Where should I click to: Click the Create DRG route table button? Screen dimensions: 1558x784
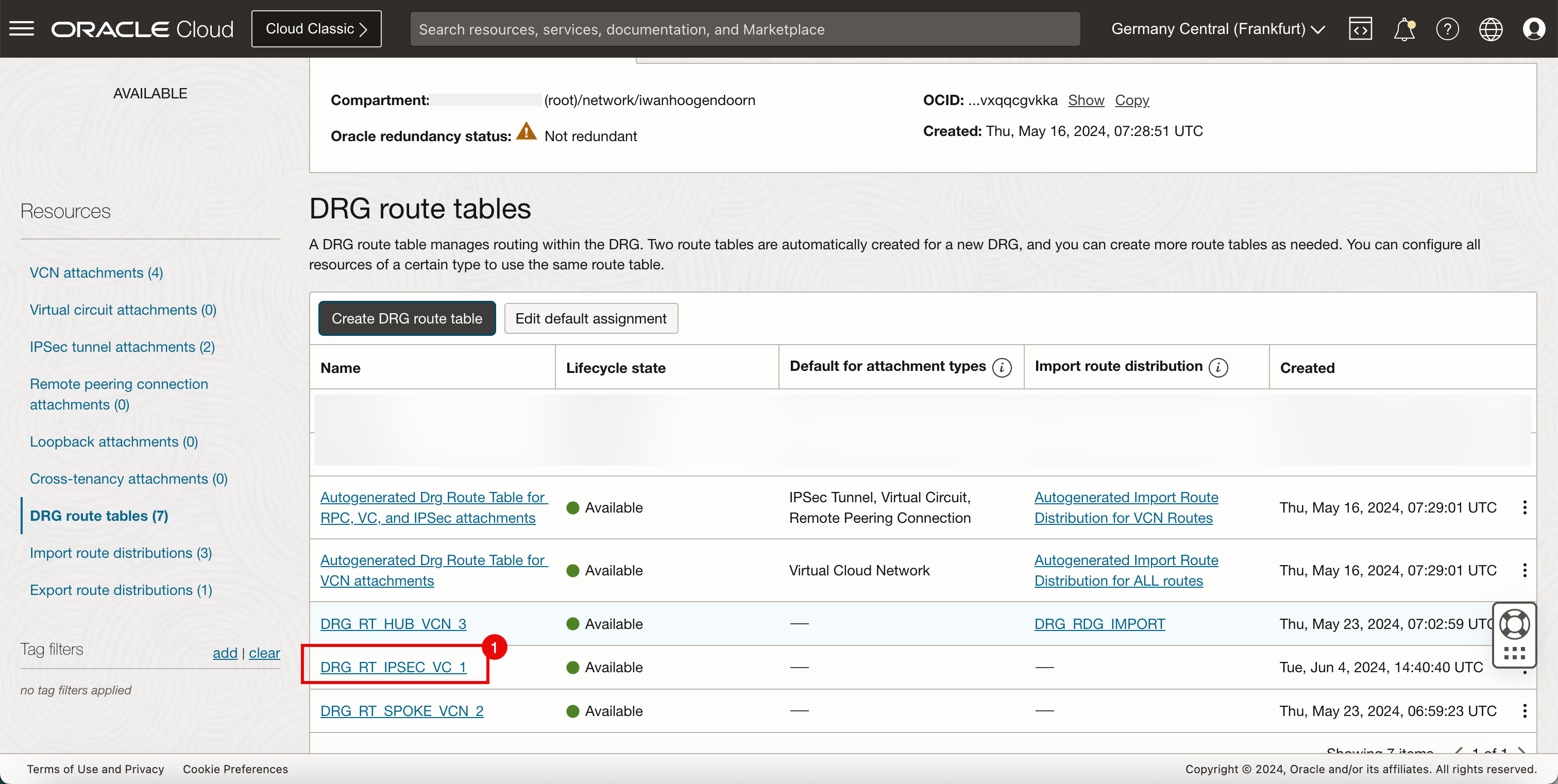pyautogui.click(x=405, y=318)
